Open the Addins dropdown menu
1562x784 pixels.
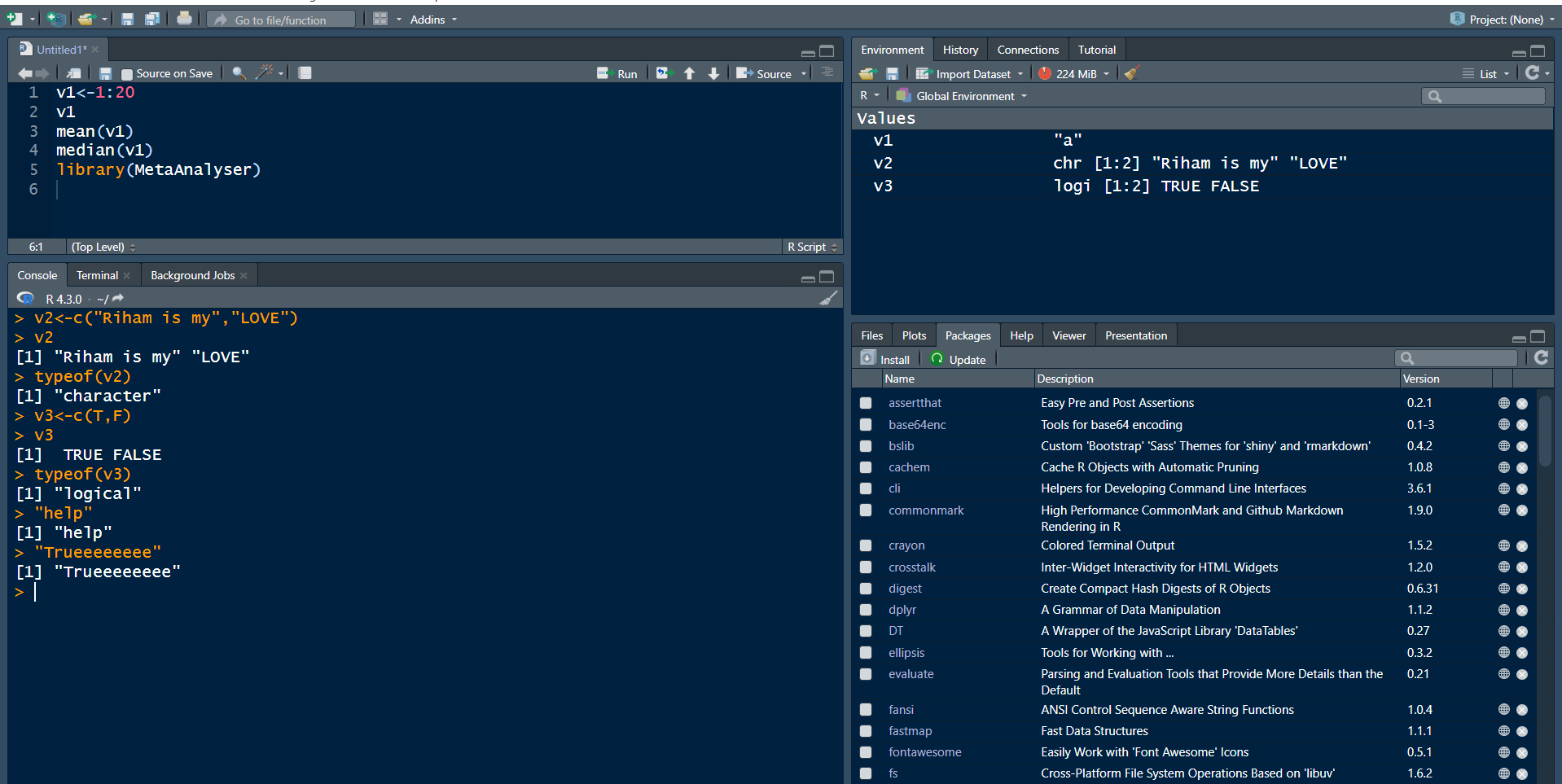point(432,19)
